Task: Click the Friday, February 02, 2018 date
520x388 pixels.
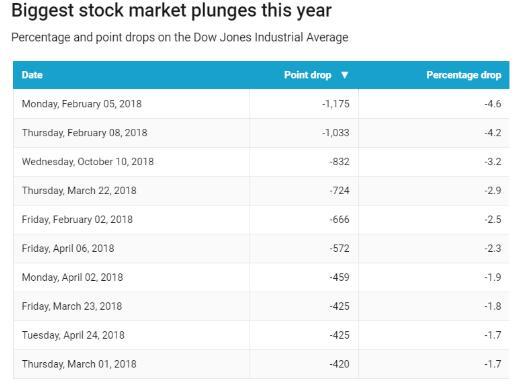Action: coord(77,219)
